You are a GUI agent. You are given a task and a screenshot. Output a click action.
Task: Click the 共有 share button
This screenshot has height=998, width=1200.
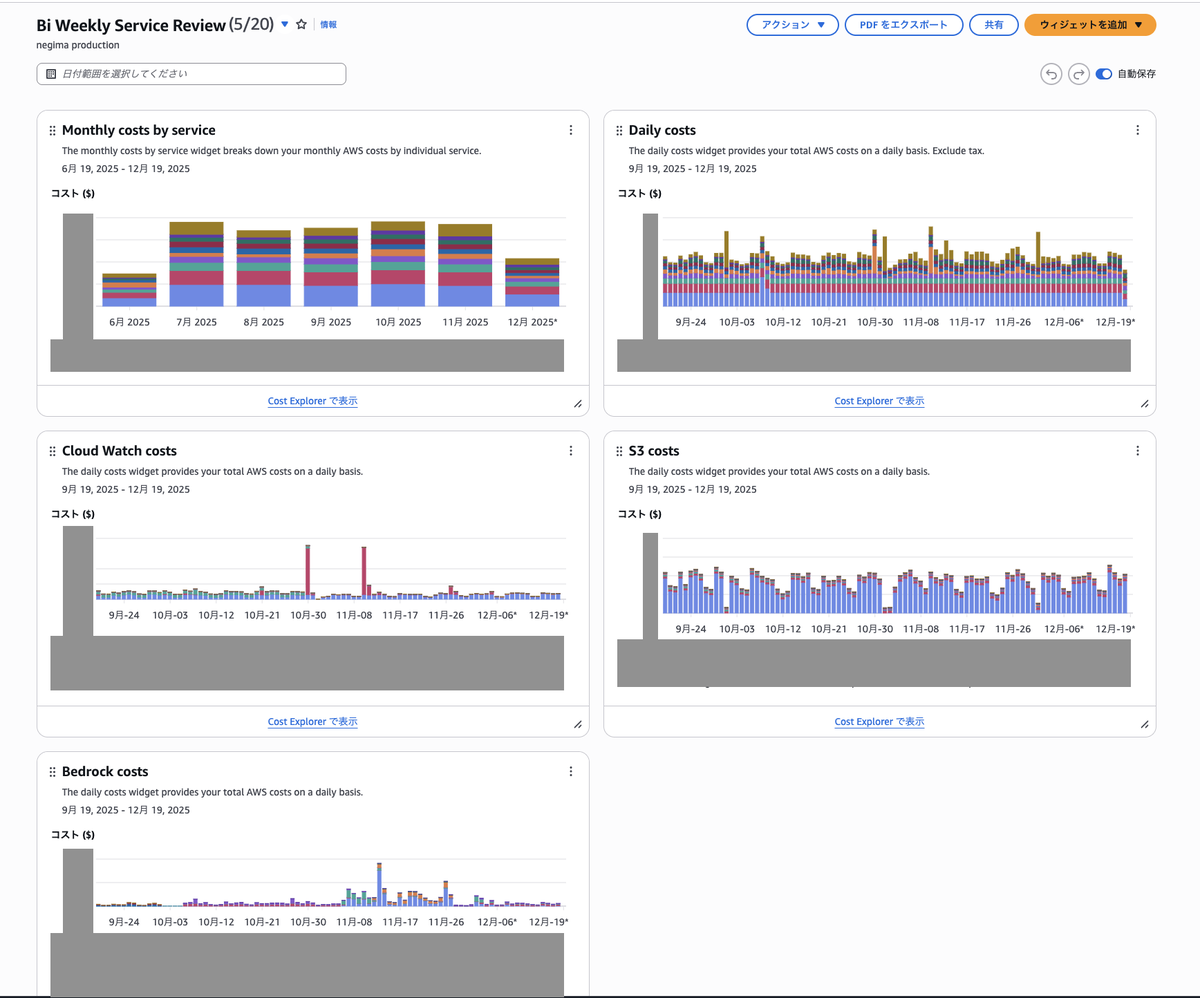tap(994, 25)
